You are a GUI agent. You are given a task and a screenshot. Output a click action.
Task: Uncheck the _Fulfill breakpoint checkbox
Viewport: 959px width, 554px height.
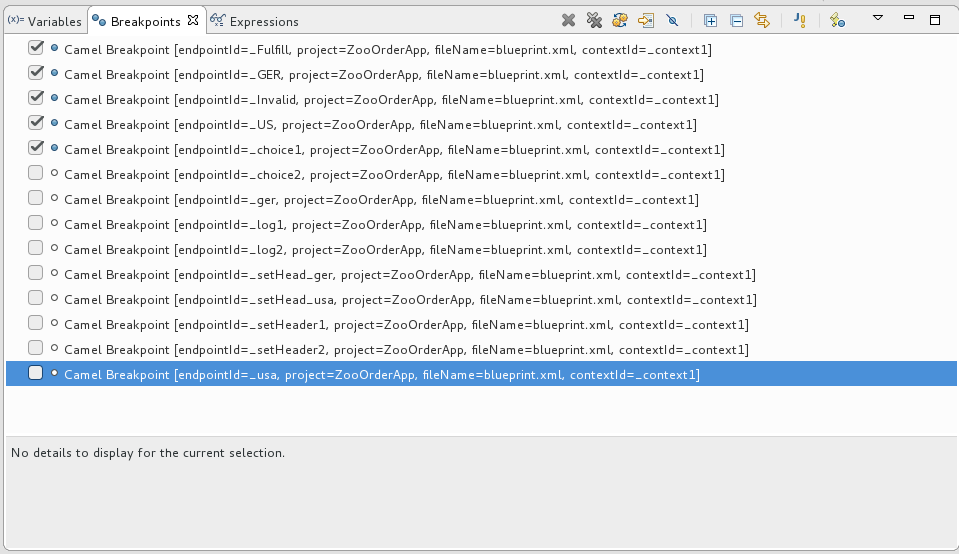[36, 48]
